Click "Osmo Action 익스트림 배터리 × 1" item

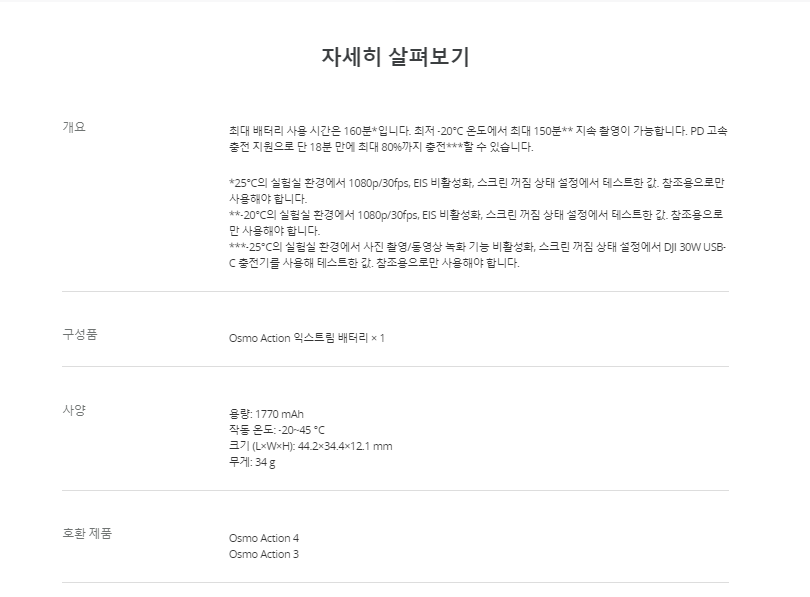pos(306,338)
